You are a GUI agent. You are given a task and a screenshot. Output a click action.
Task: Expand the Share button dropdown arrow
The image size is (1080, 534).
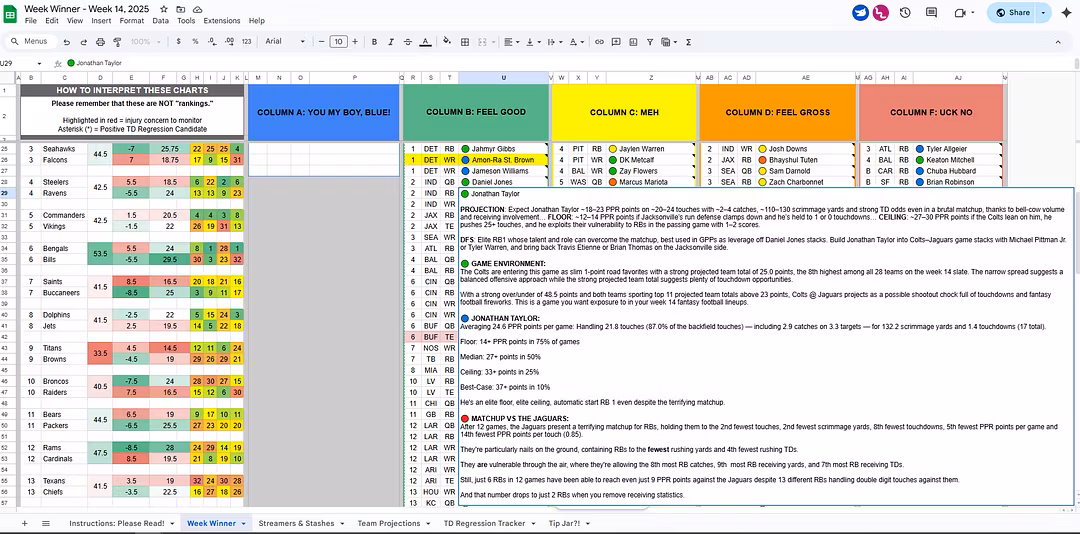(x=1045, y=13)
